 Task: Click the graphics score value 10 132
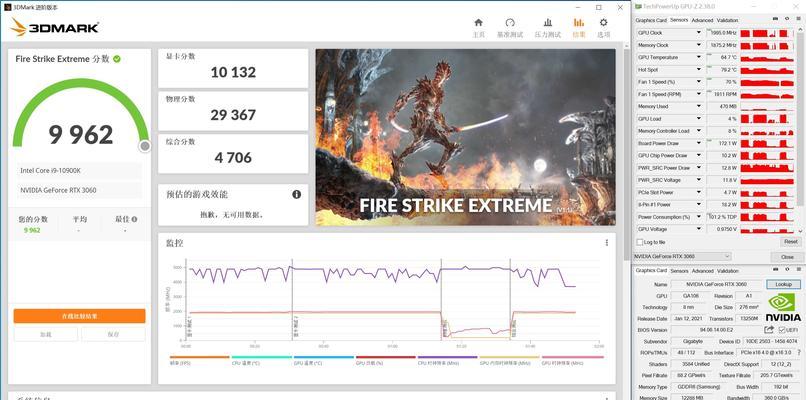pos(233,72)
